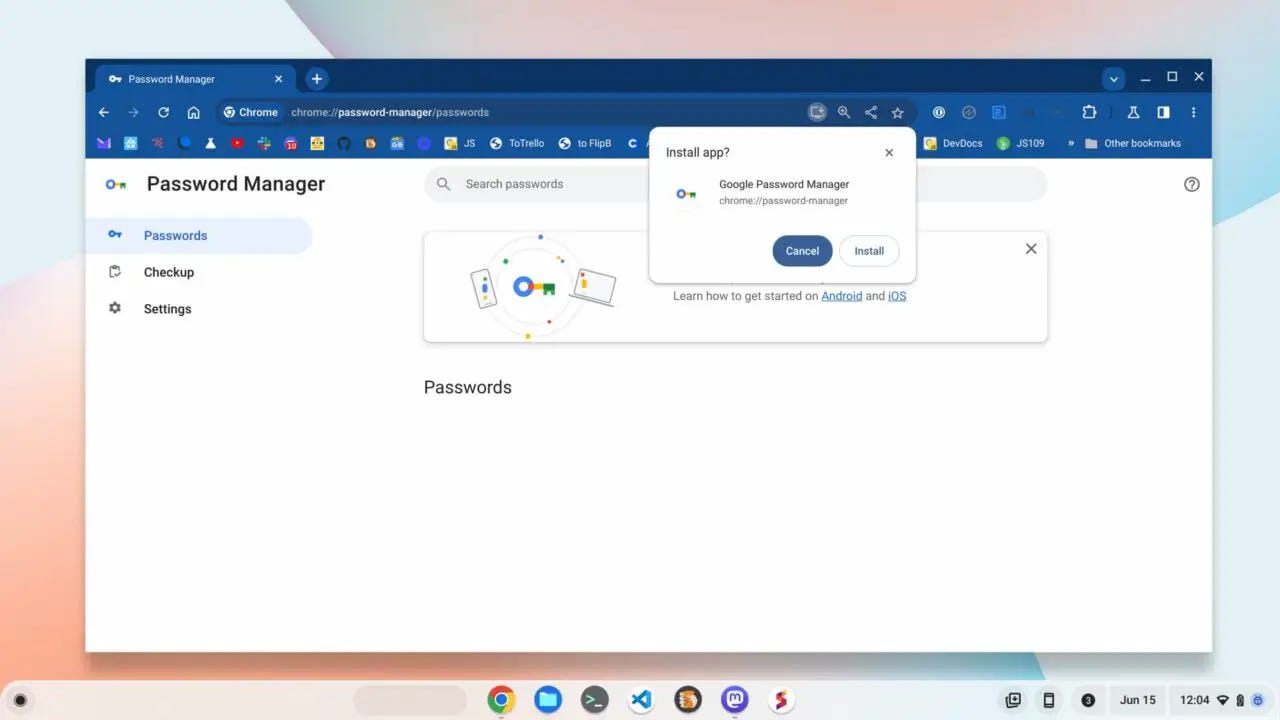Click the address bar URL
The width and height of the screenshot is (1280, 720).
tap(390, 112)
